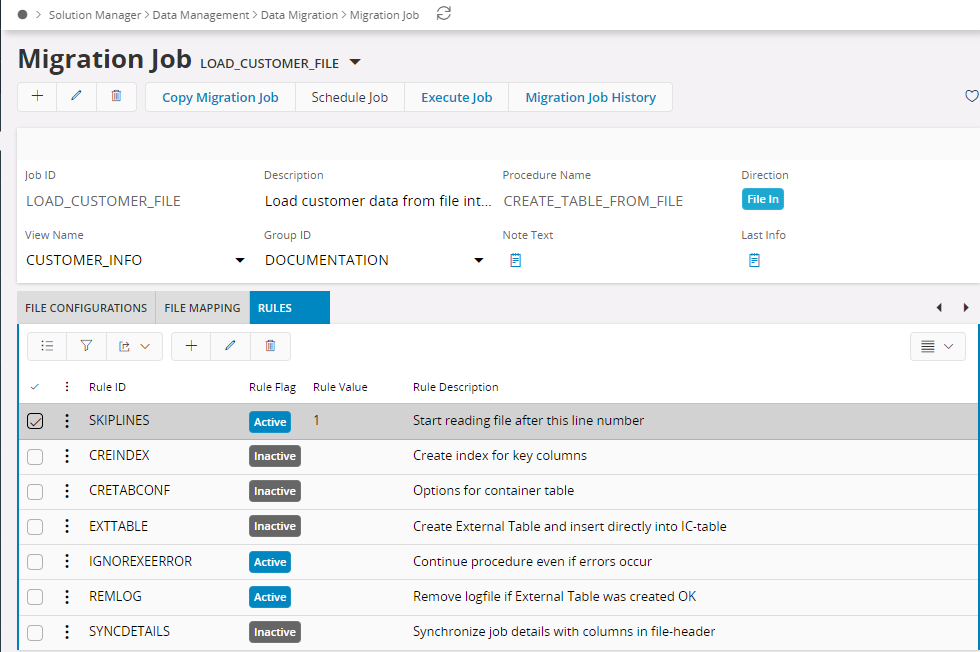
Task: Click the top toolbar plus icon to add a migration job
Action: tap(37, 97)
